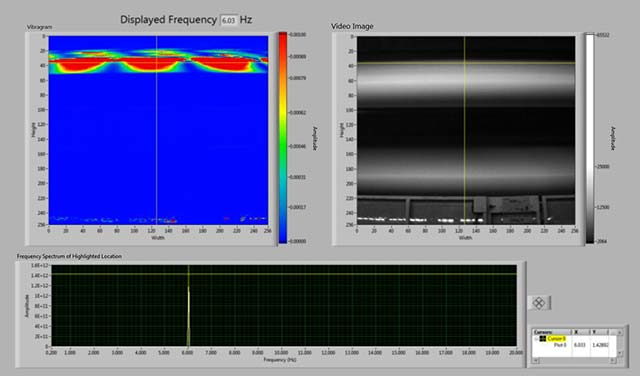
Task: Click the 20.000 maximum frequency axis value
Action: (x=517, y=352)
